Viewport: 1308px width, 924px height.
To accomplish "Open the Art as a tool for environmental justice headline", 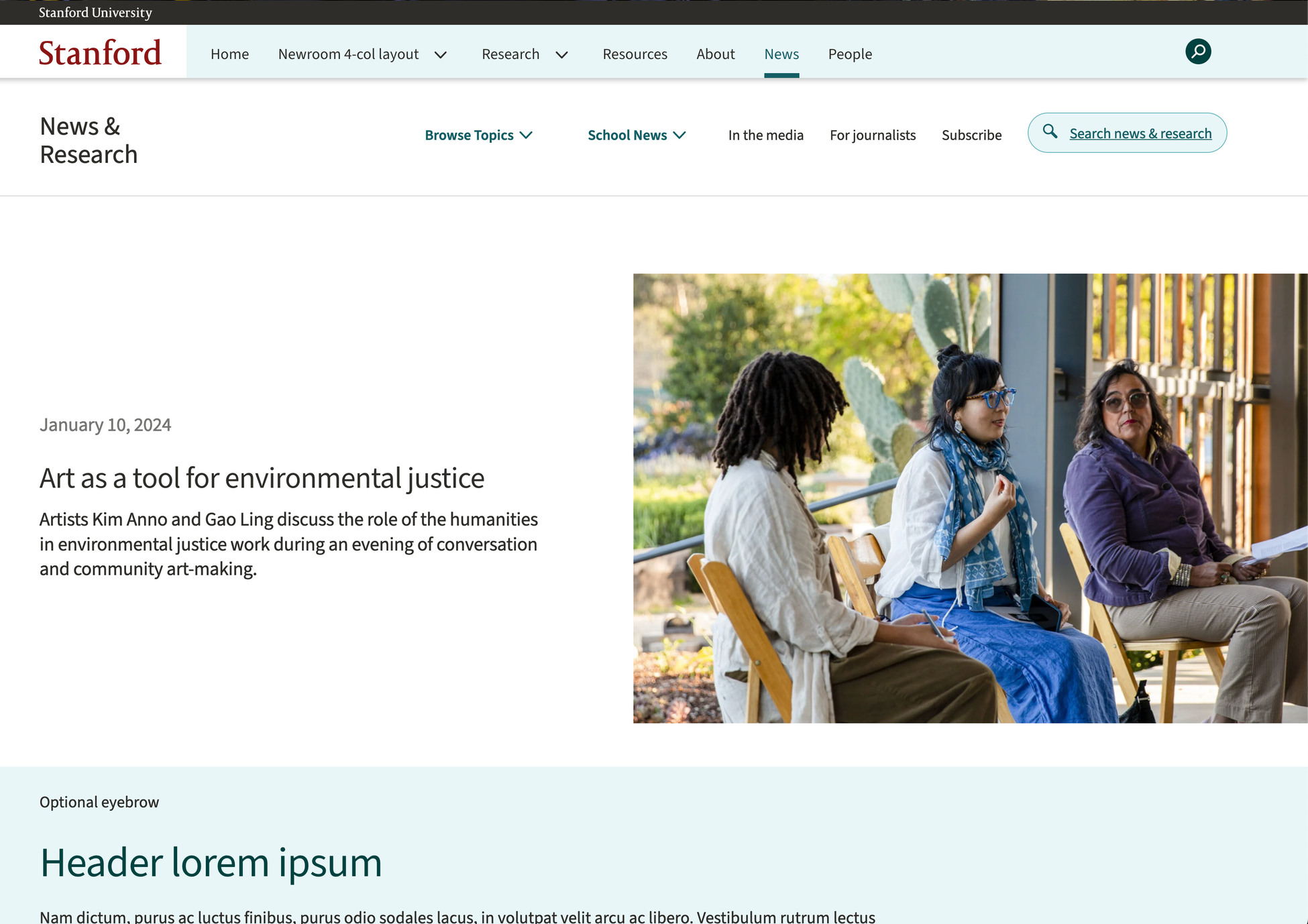I will pos(262,478).
